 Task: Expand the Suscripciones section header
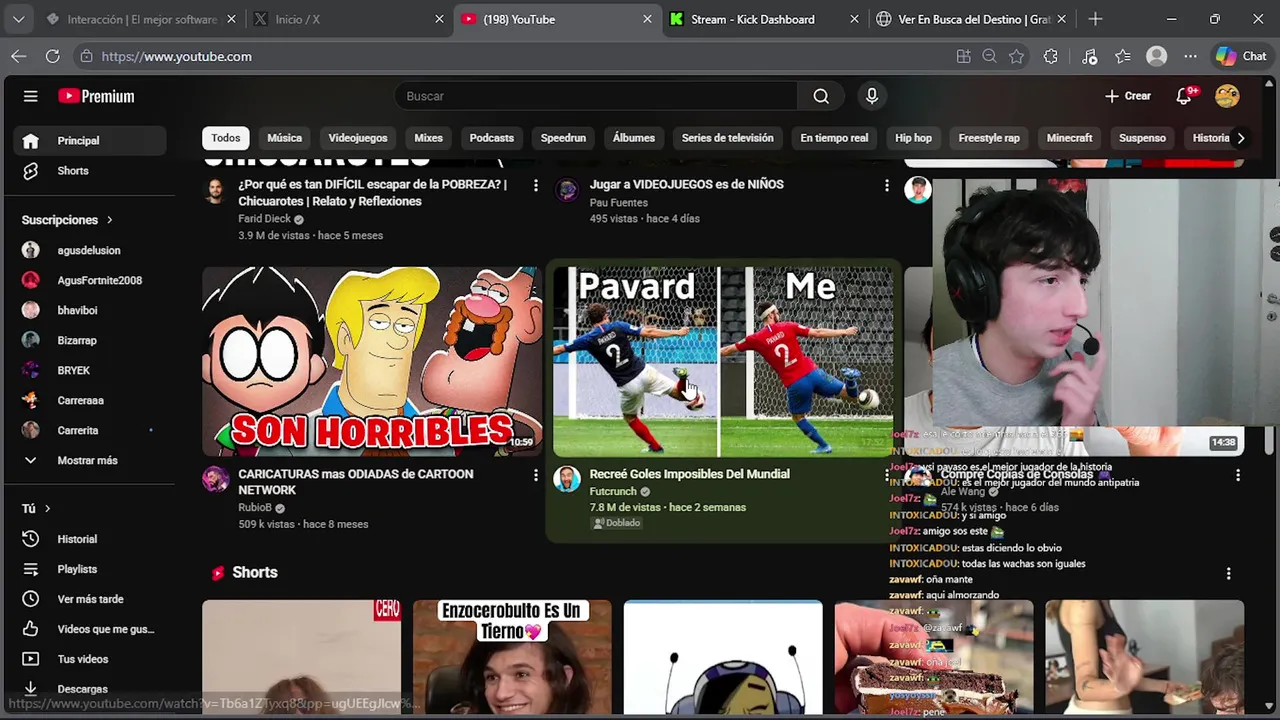pyautogui.click(x=67, y=220)
